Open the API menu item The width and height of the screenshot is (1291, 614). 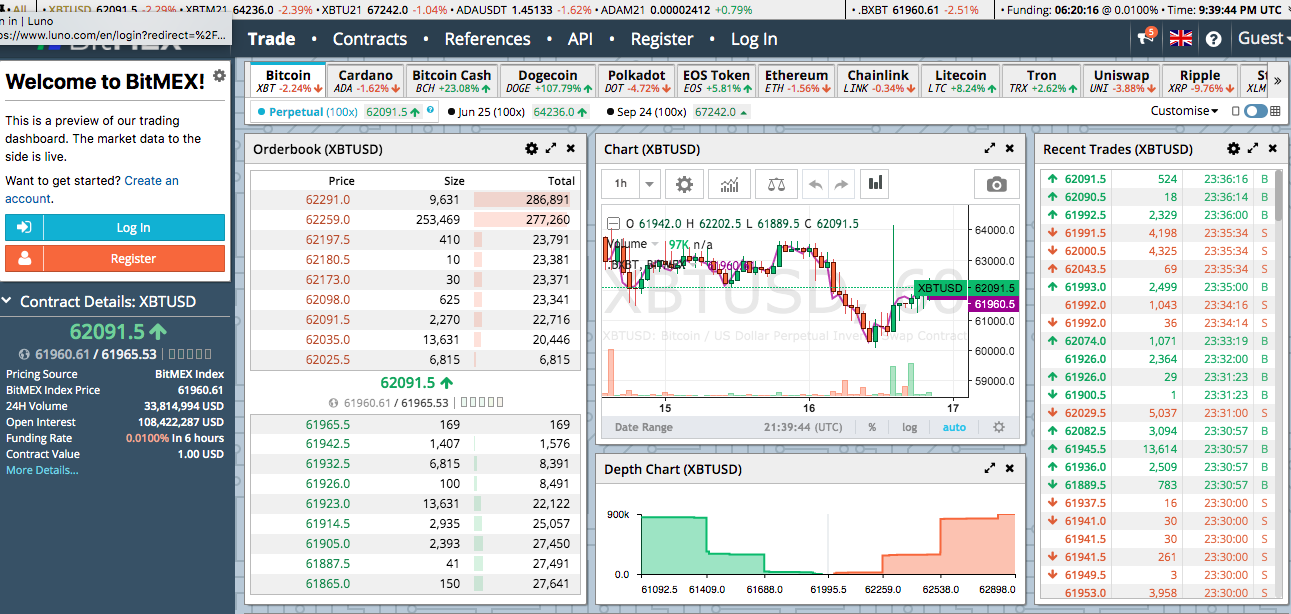580,39
